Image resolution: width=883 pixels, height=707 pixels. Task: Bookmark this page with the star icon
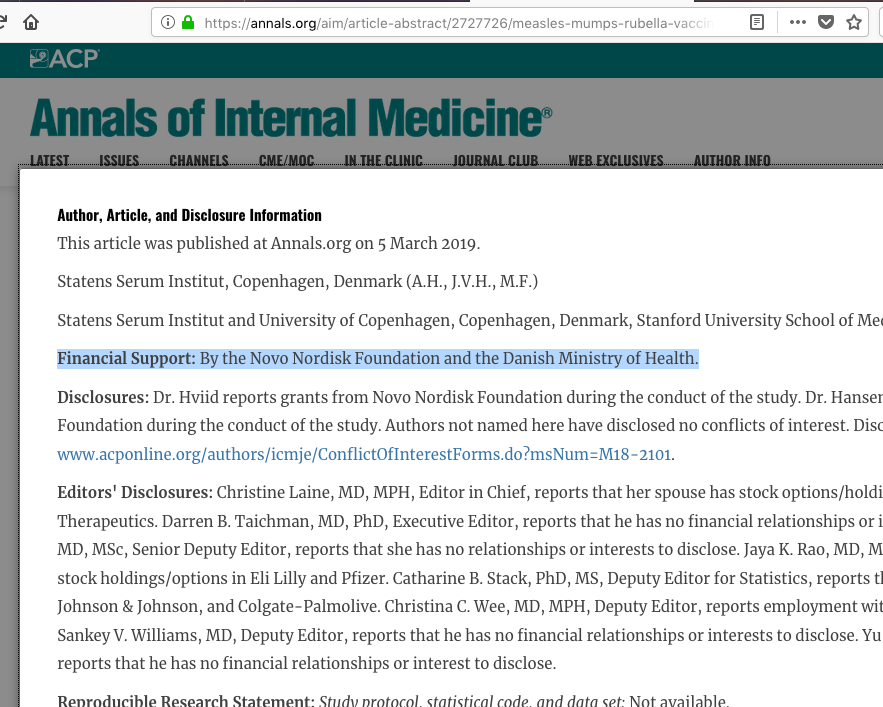pyautogui.click(x=854, y=22)
